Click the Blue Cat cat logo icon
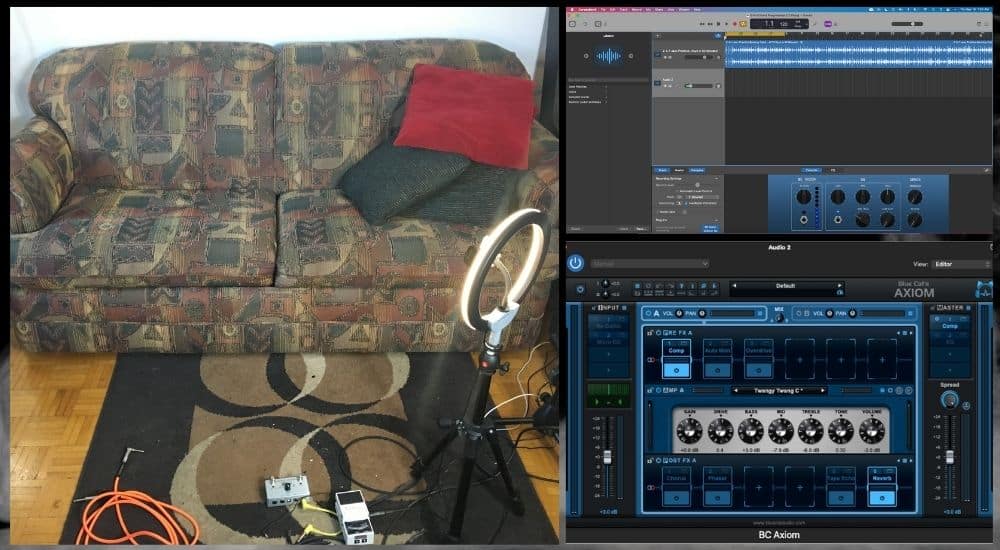 [983, 289]
